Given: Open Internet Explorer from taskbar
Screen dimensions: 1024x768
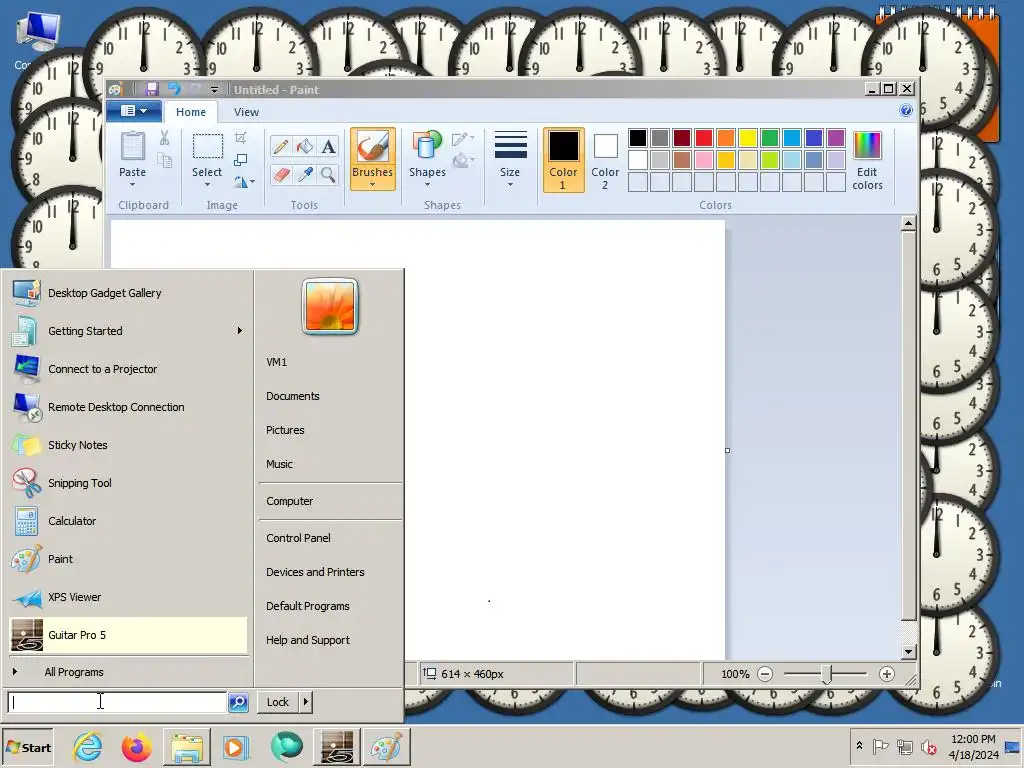Looking at the screenshot, I should (88, 747).
